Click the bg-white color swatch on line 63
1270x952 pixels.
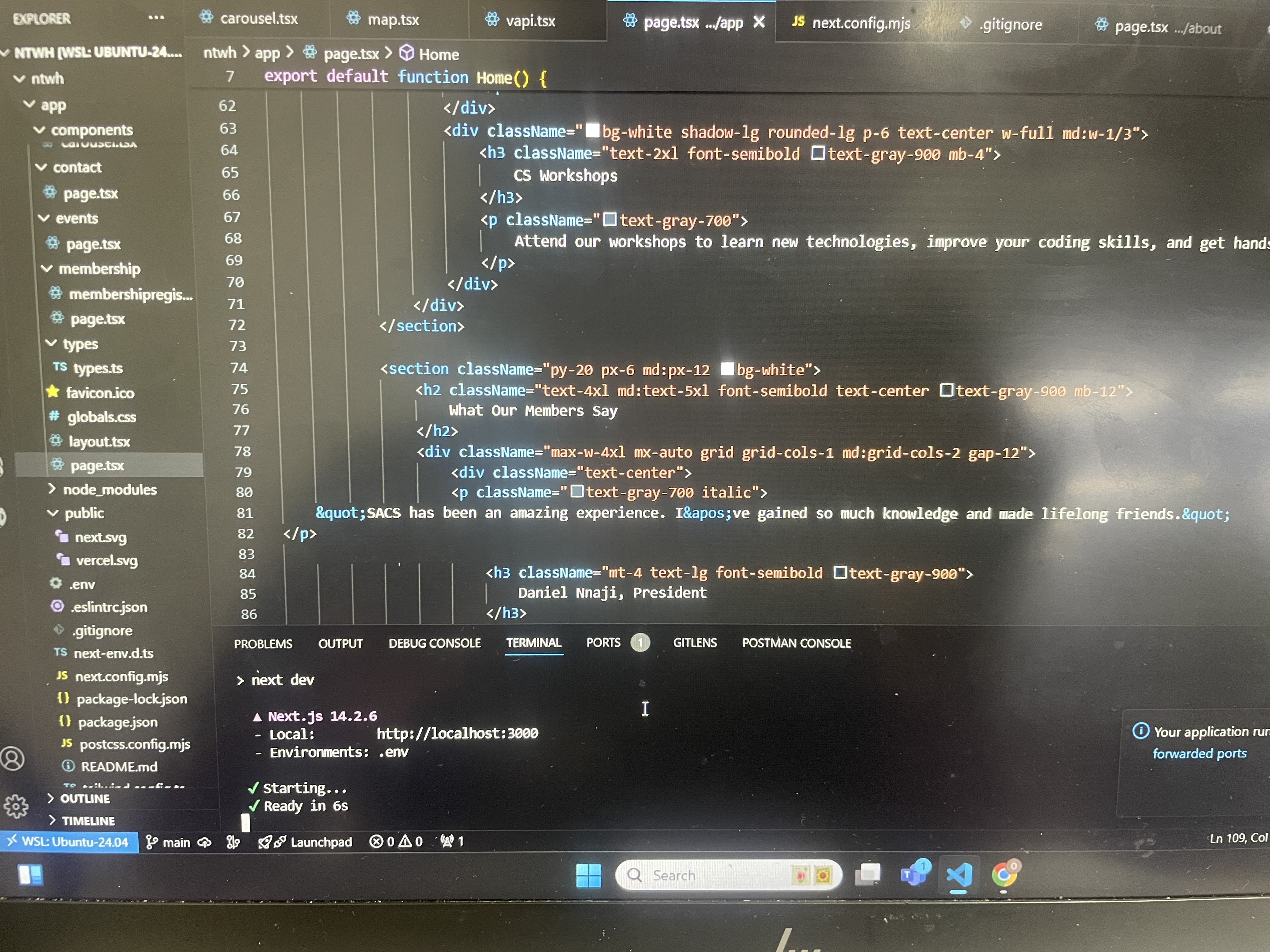pyautogui.click(x=592, y=131)
